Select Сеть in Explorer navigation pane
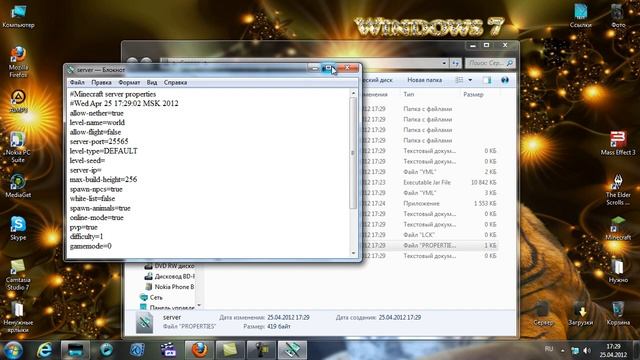Screen dimensions: 640x360 (x=156, y=297)
